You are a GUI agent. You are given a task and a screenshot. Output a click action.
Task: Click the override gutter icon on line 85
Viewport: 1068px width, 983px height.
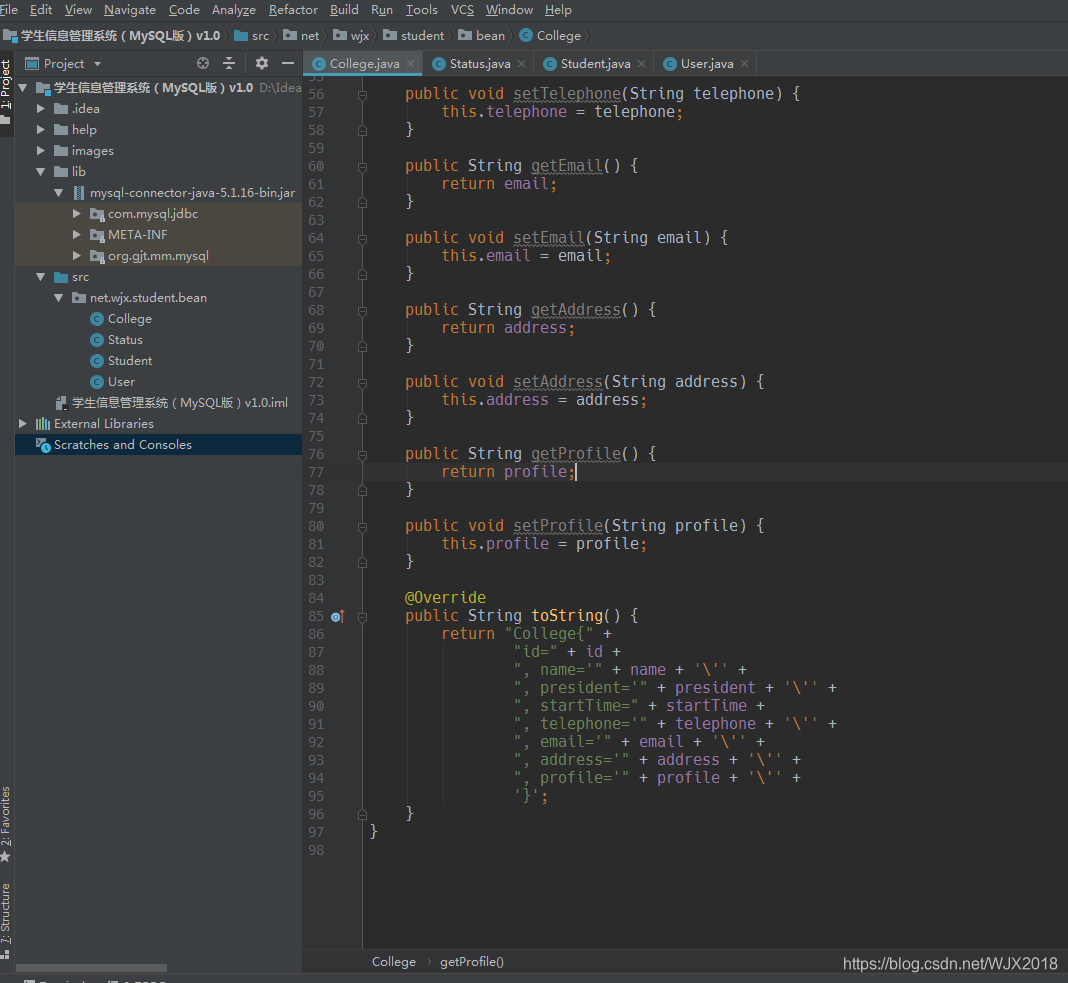tap(338, 617)
